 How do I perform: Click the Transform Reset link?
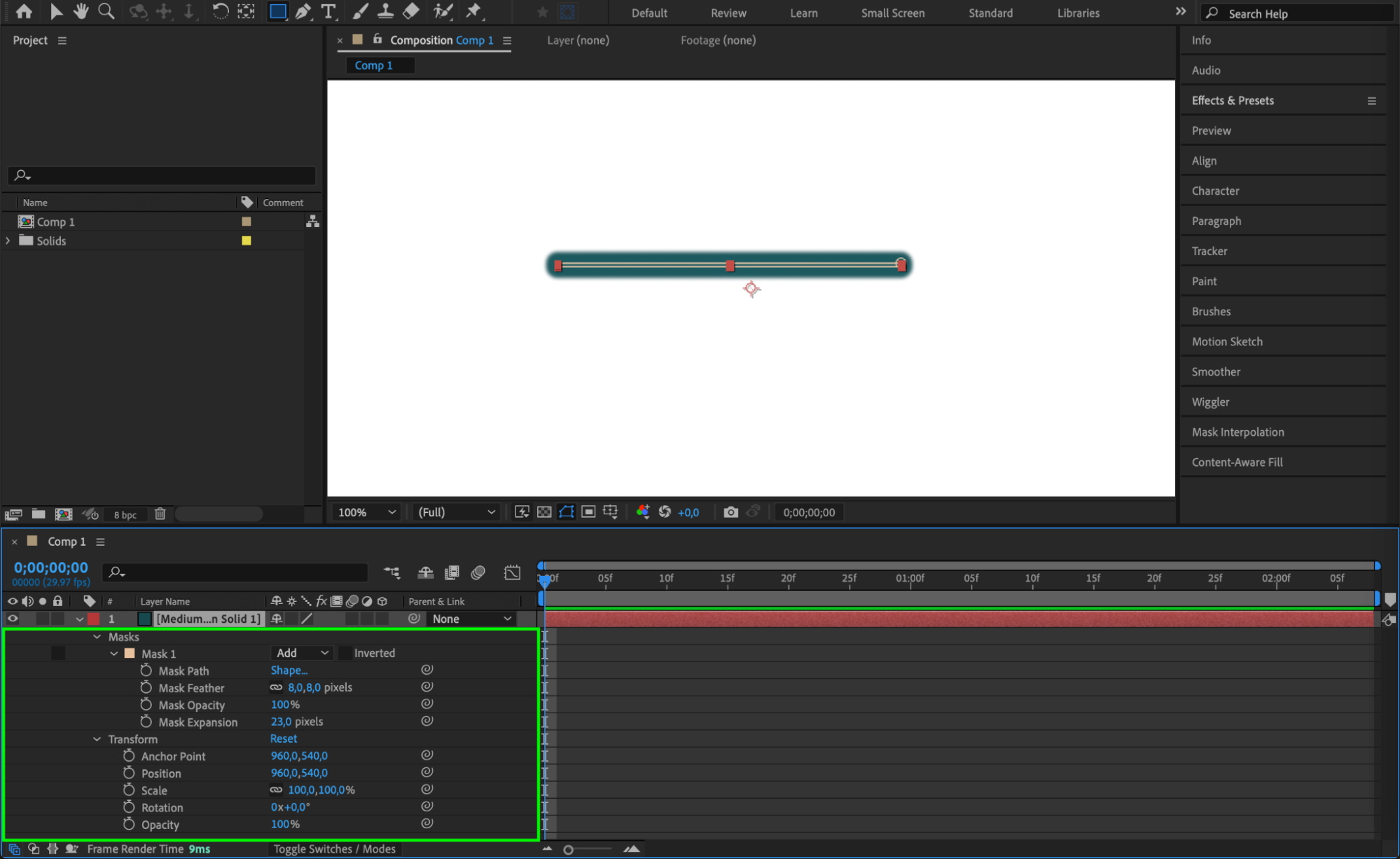[284, 738]
